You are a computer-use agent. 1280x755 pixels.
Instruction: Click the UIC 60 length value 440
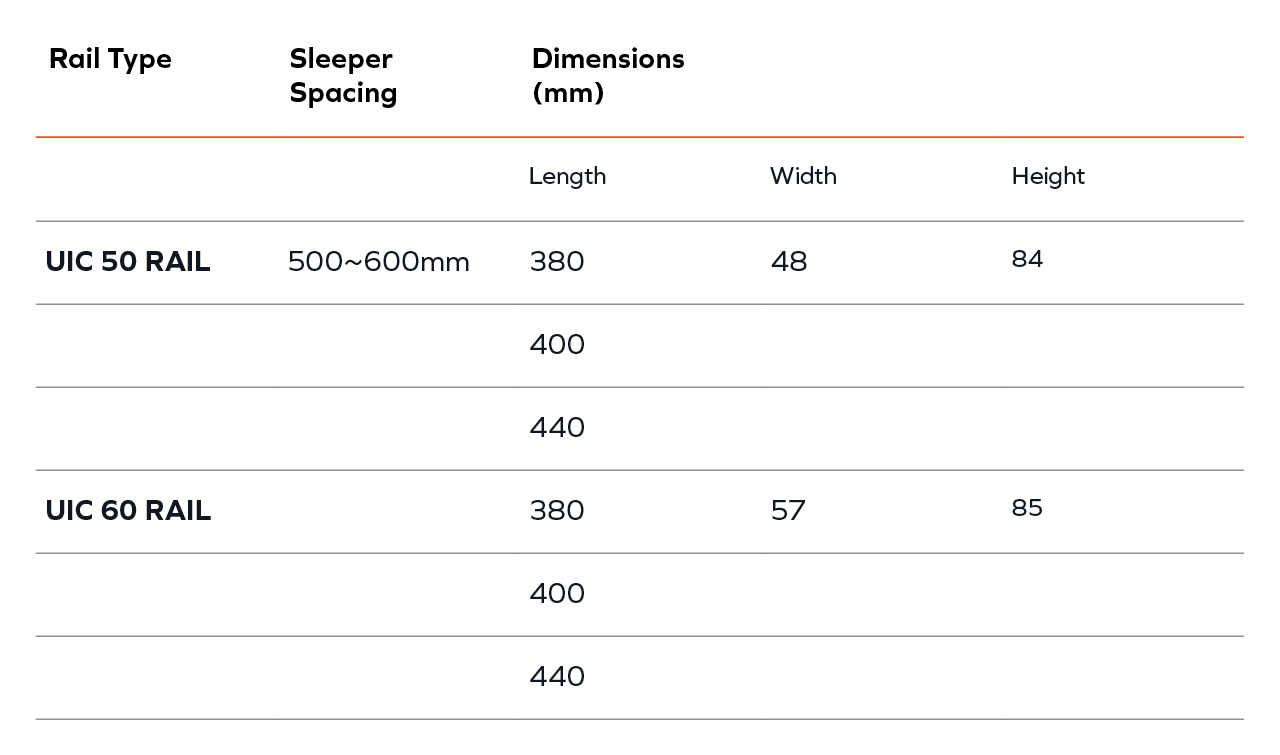coord(557,677)
